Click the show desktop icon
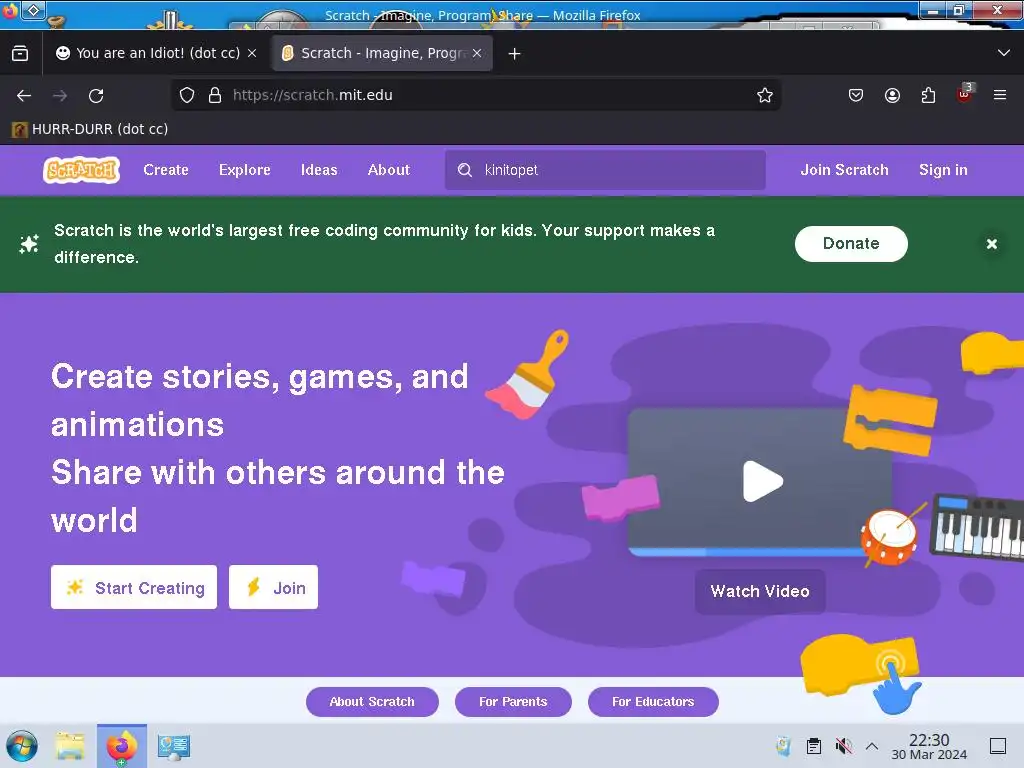The height and width of the screenshot is (768, 1024). (x=998, y=746)
